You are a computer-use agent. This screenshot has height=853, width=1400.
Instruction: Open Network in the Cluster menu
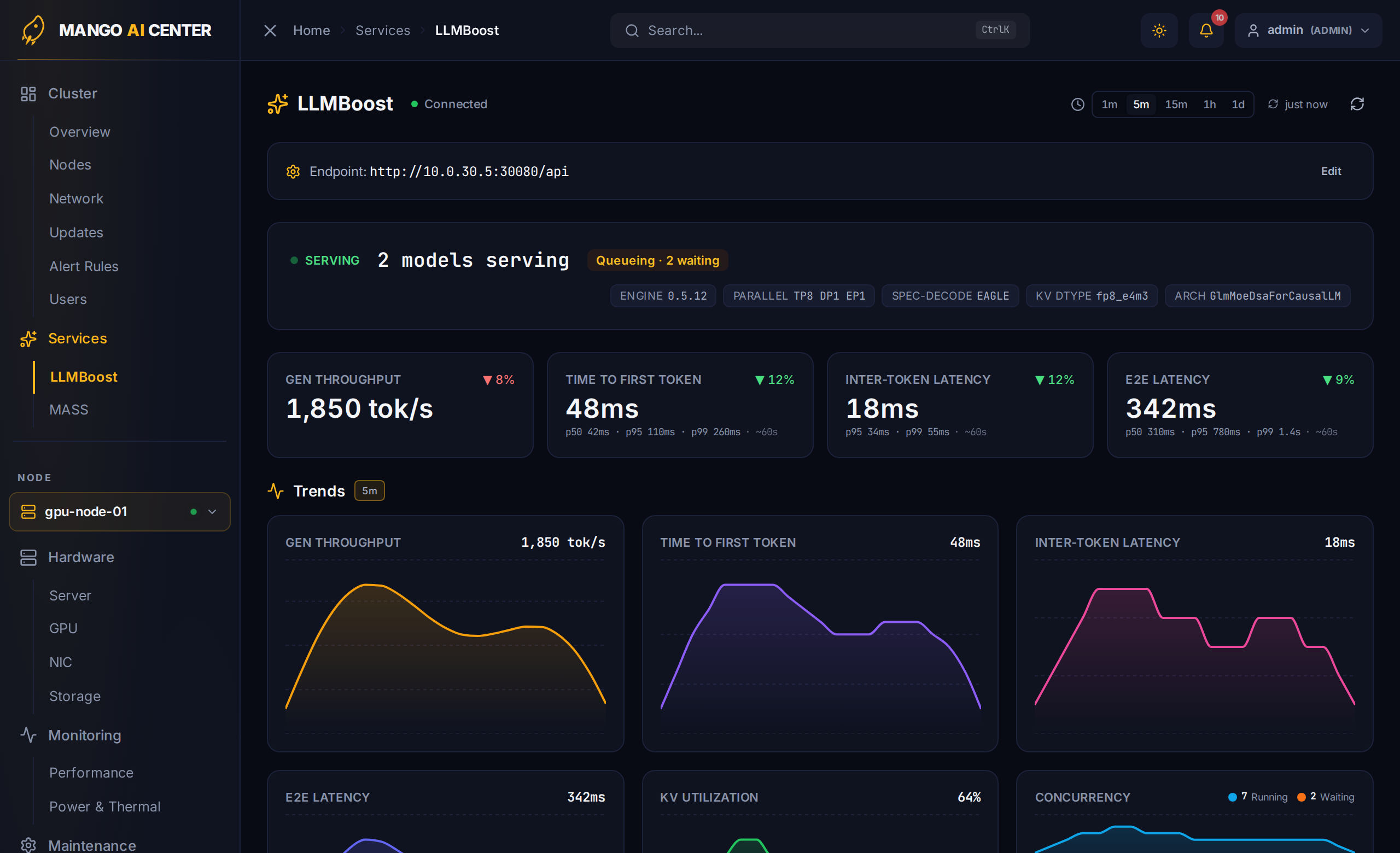tap(76, 199)
